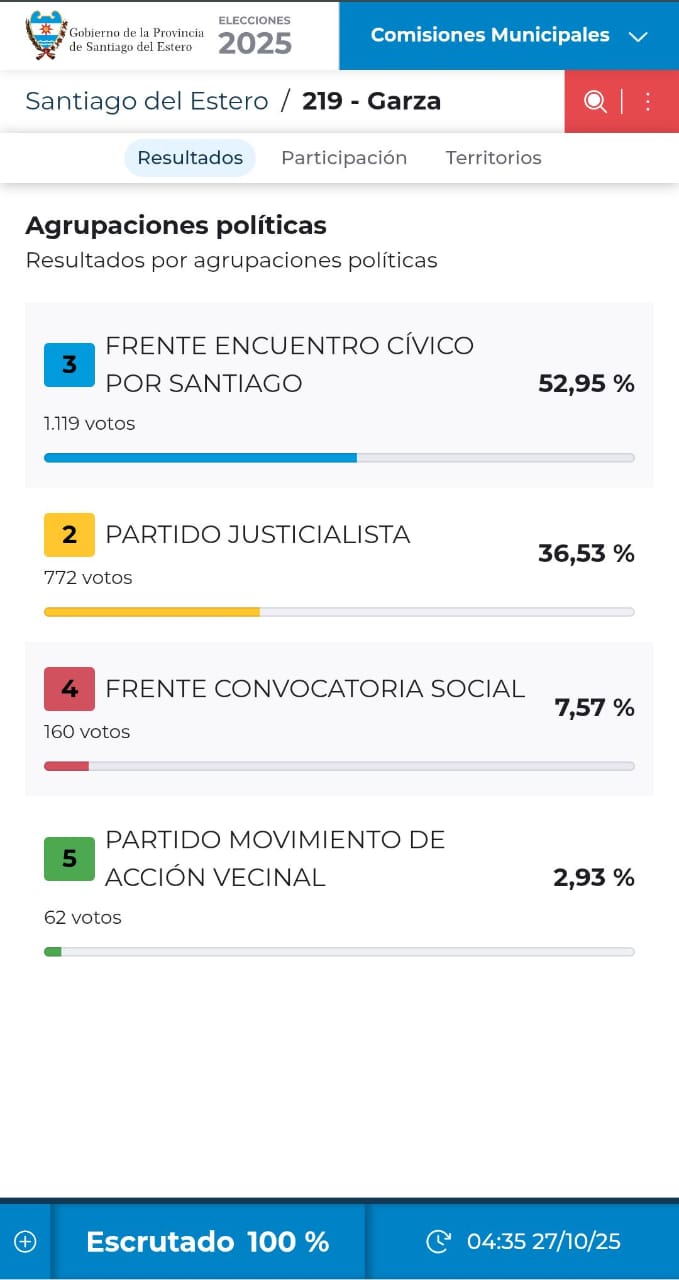This screenshot has height=1280, width=679.
Task: Go to the Santiago del Estero breadcrumb
Action: tap(147, 101)
